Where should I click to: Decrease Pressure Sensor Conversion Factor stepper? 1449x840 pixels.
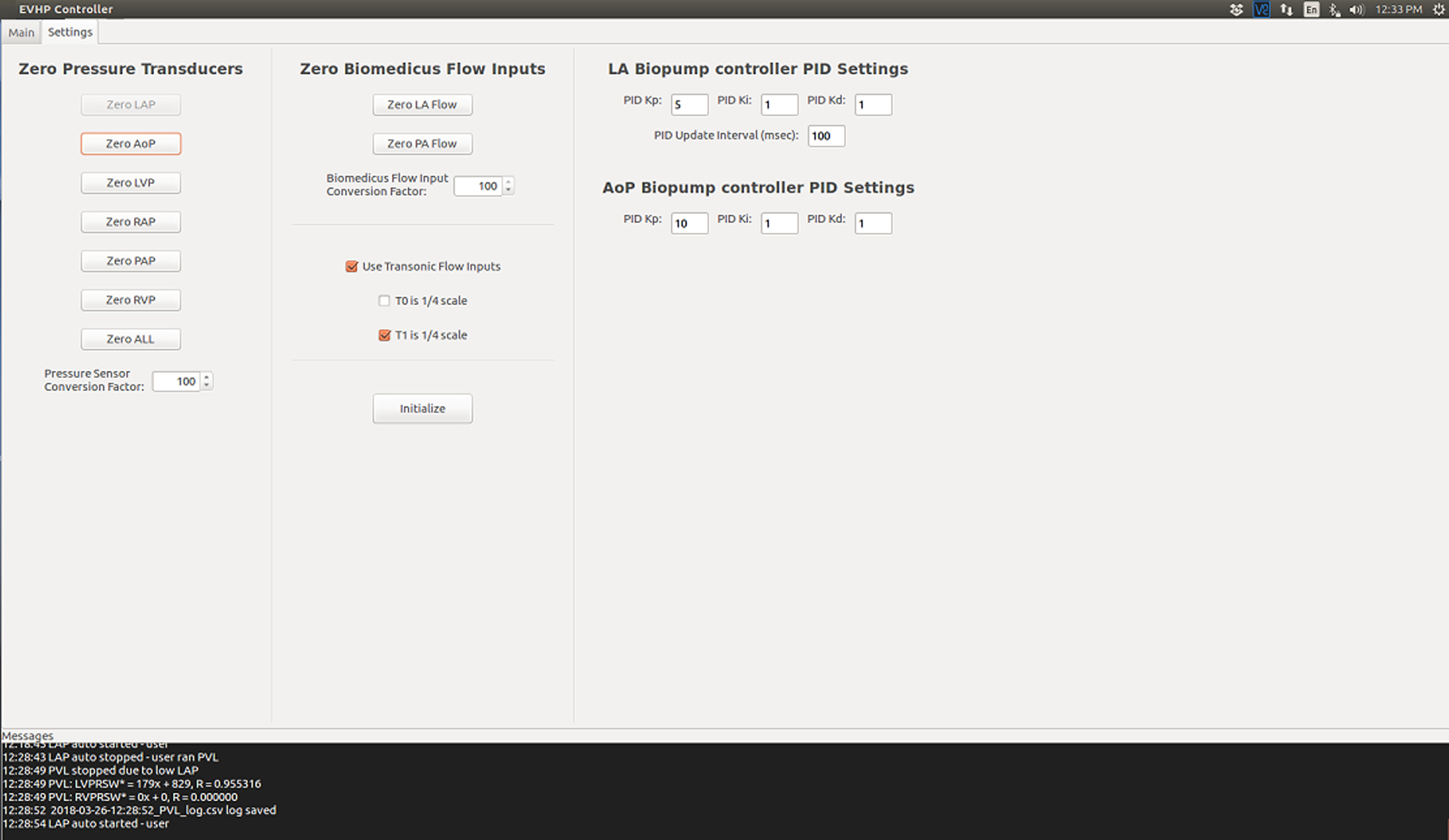[206, 385]
